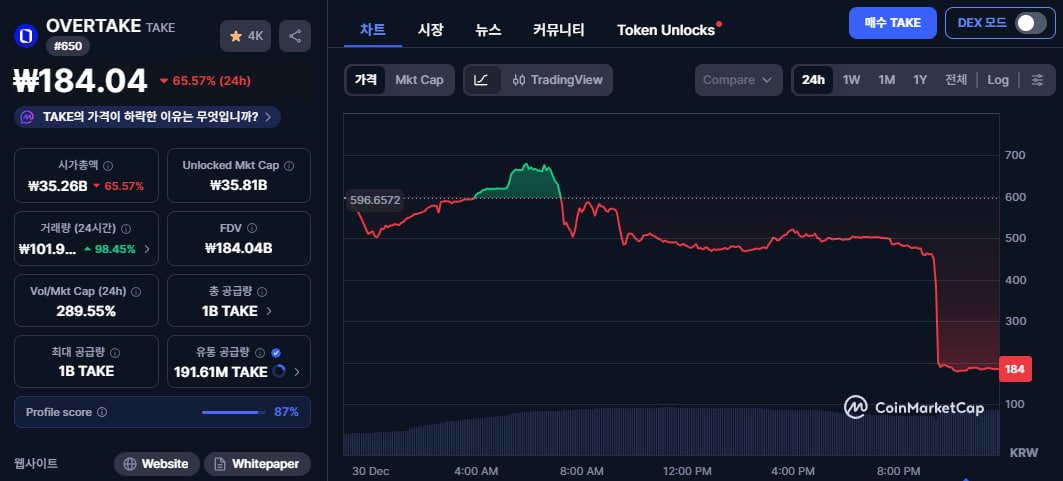This screenshot has width=1063, height=481.
Task: Open the Compare dropdown
Action: [738, 80]
